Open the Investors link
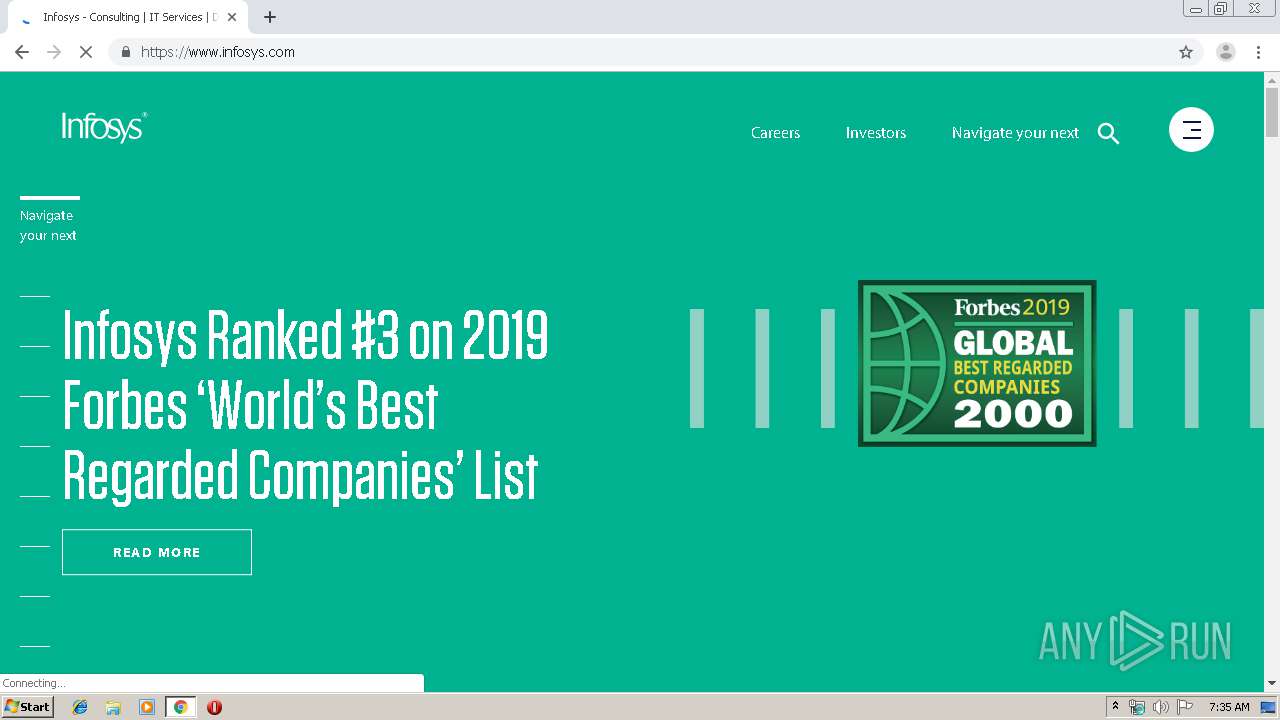This screenshot has height=720, width=1280. coord(876,132)
